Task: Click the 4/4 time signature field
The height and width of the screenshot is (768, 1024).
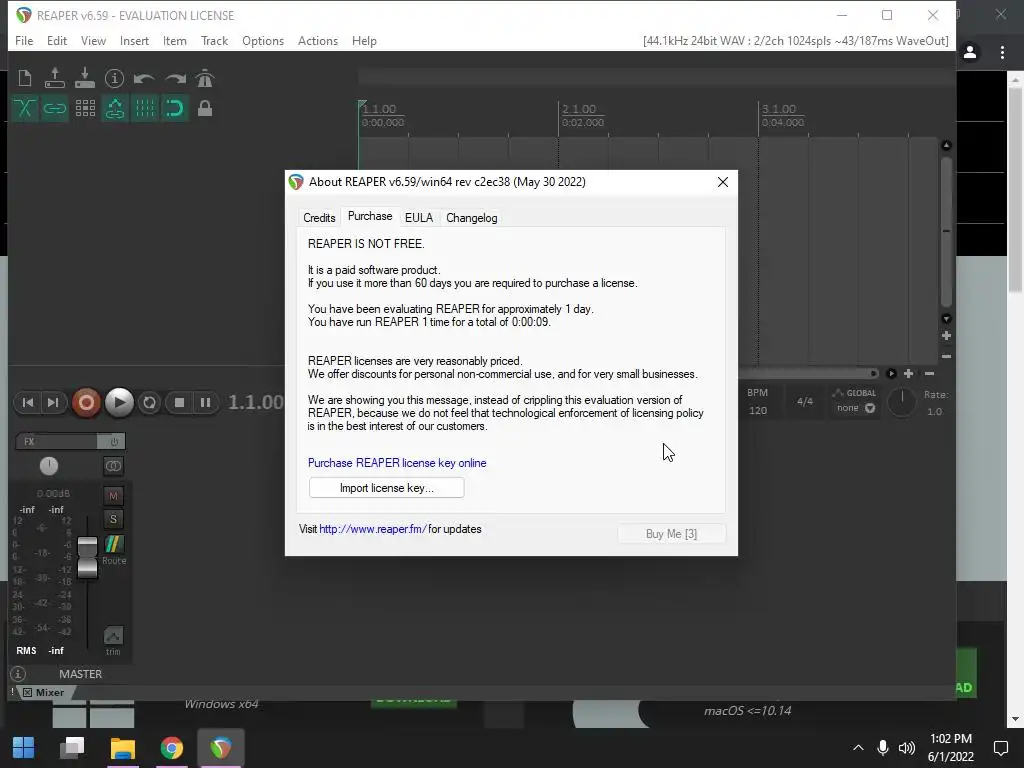Action: (x=805, y=401)
